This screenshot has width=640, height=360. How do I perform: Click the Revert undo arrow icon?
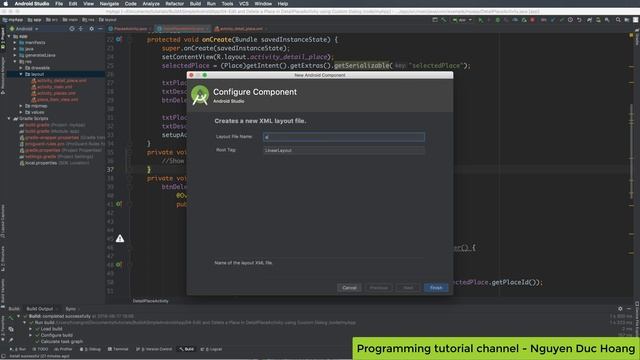tap(579, 20)
